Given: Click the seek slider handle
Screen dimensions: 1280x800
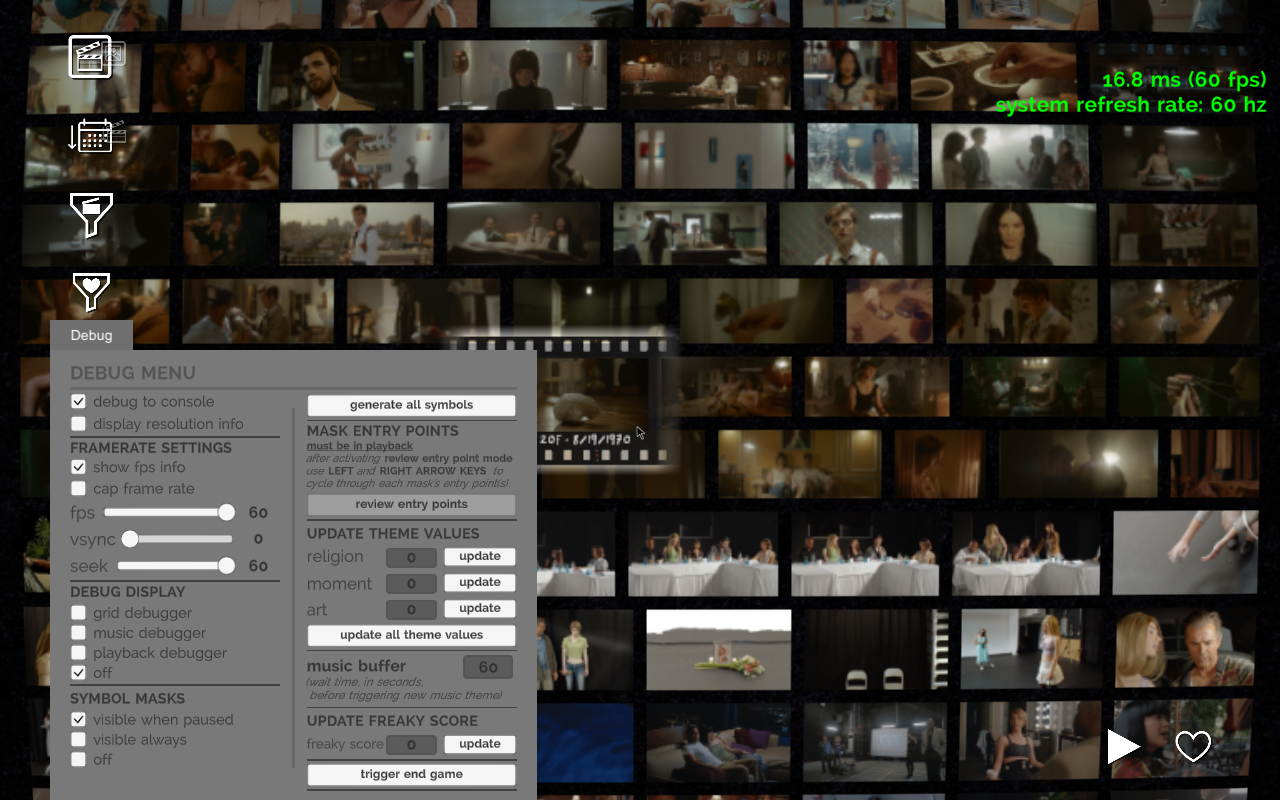Looking at the screenshot, I should [227, 566].
